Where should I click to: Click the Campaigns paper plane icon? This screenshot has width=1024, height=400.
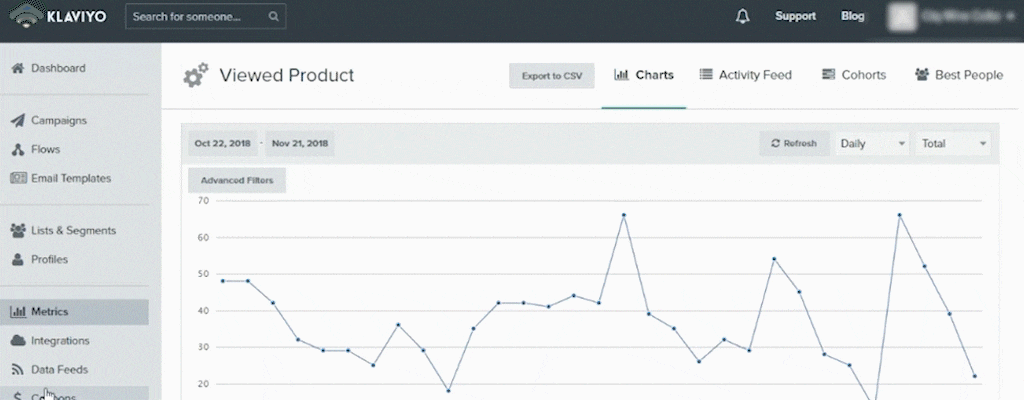coord(18,120)
